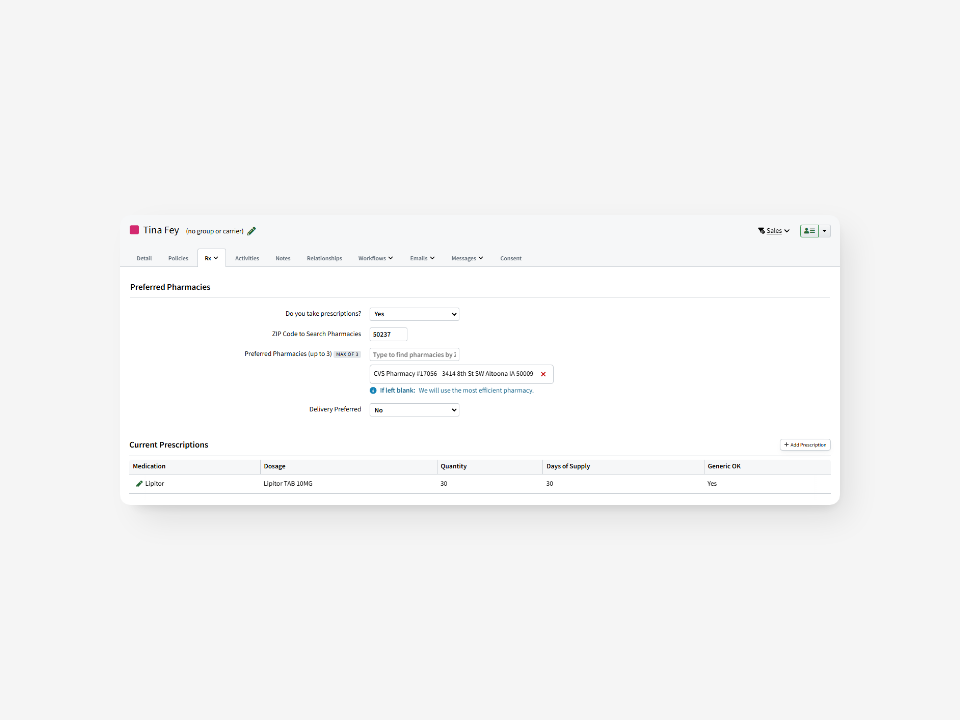Select the Consent tab
Viewport: 960px width, 720px height.
[x=511, y=258]
